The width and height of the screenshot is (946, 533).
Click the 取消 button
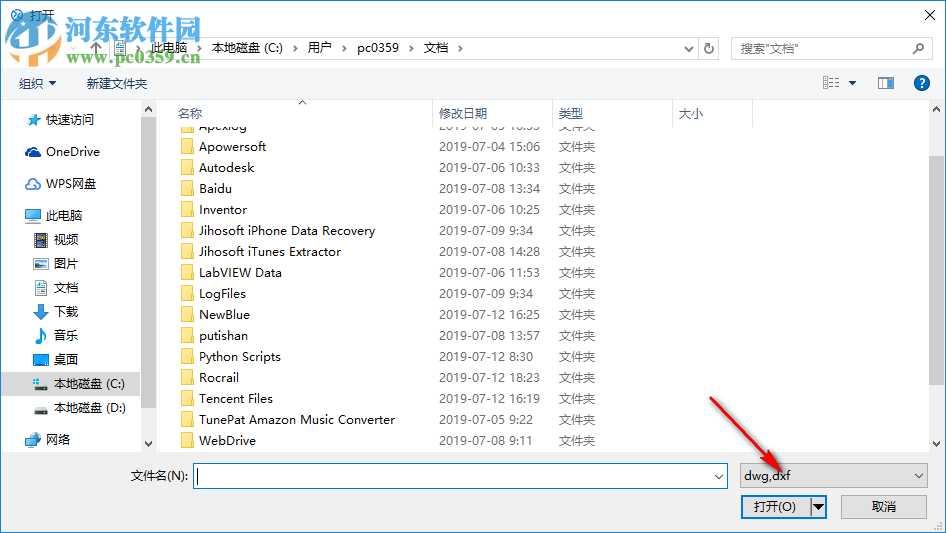884,507
